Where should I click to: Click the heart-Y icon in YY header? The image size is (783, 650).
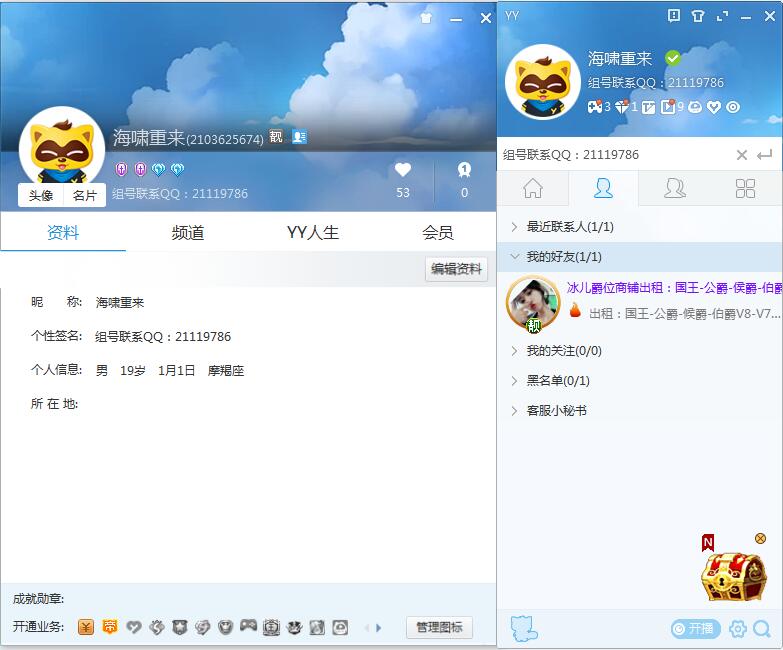[714, 107]
